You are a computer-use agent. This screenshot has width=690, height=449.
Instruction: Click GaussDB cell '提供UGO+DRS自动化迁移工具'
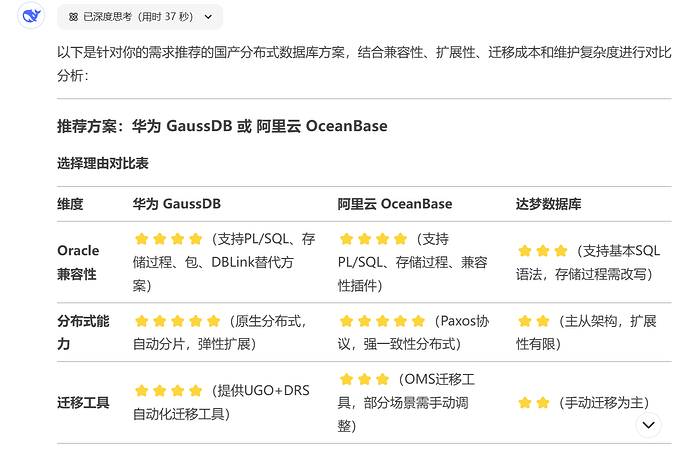(x=221, y=402)
